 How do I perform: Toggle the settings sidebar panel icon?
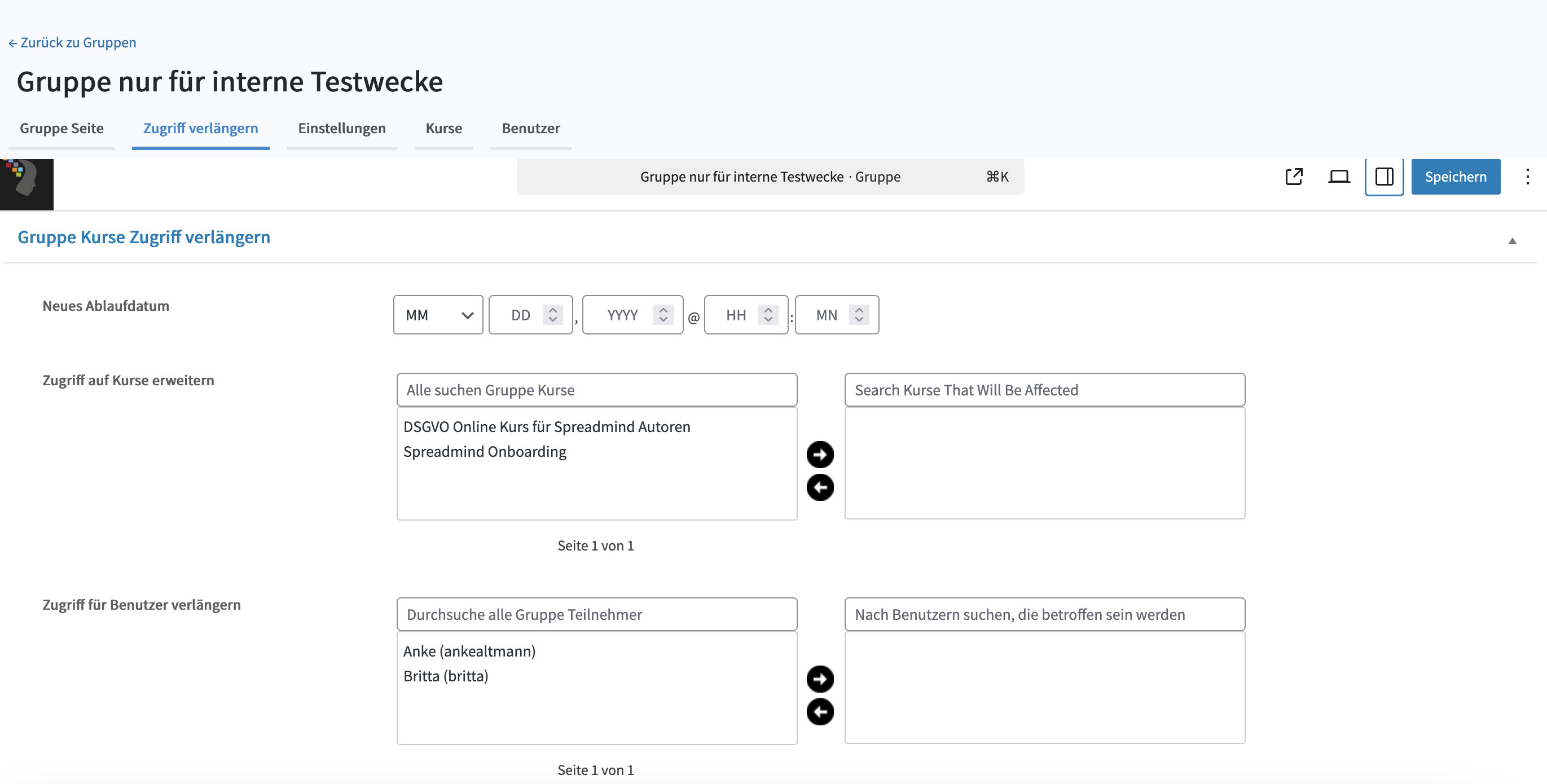1383,177
